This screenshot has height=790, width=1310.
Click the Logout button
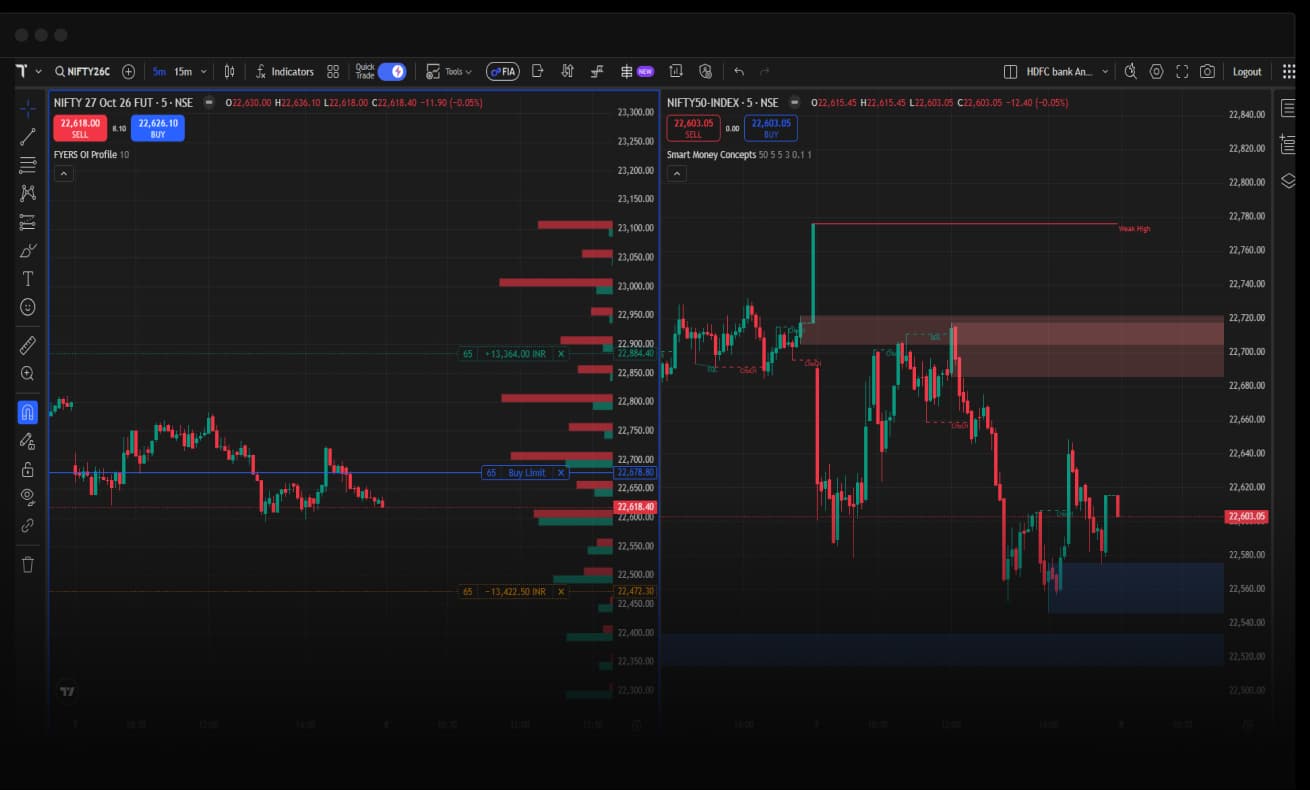[1247, 71]
